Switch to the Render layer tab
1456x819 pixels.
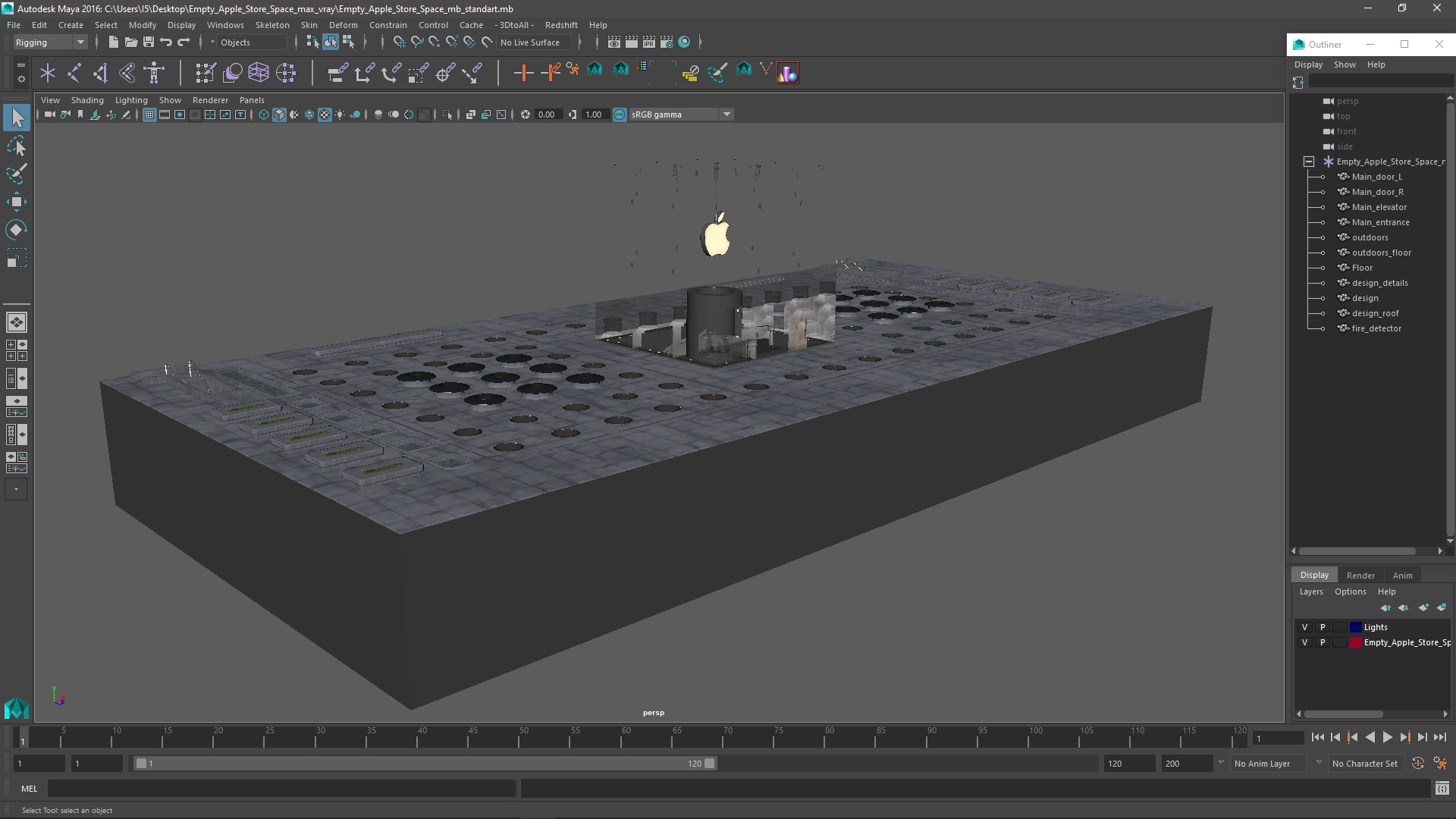(1360, 576)
